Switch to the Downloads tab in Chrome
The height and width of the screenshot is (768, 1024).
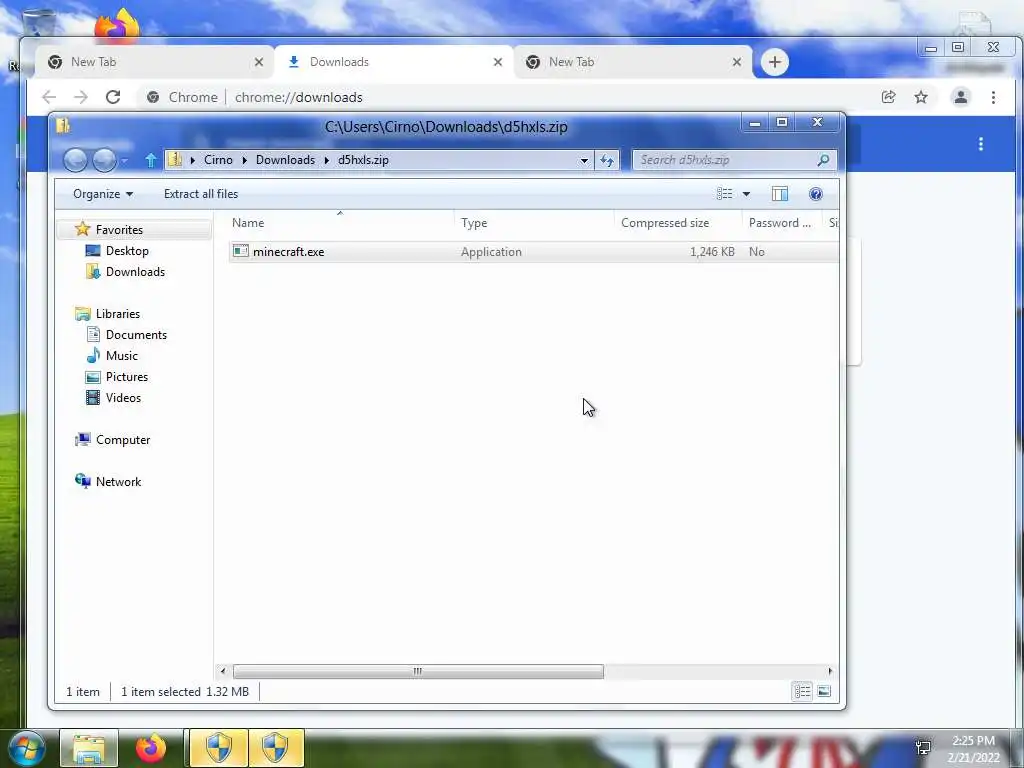pyautogui.click(x=394, y=62)
